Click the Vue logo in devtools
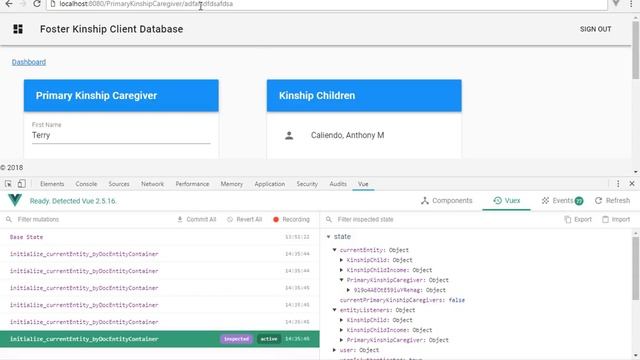The height and width of the screenshot is (360, 640). pos(15,200)
